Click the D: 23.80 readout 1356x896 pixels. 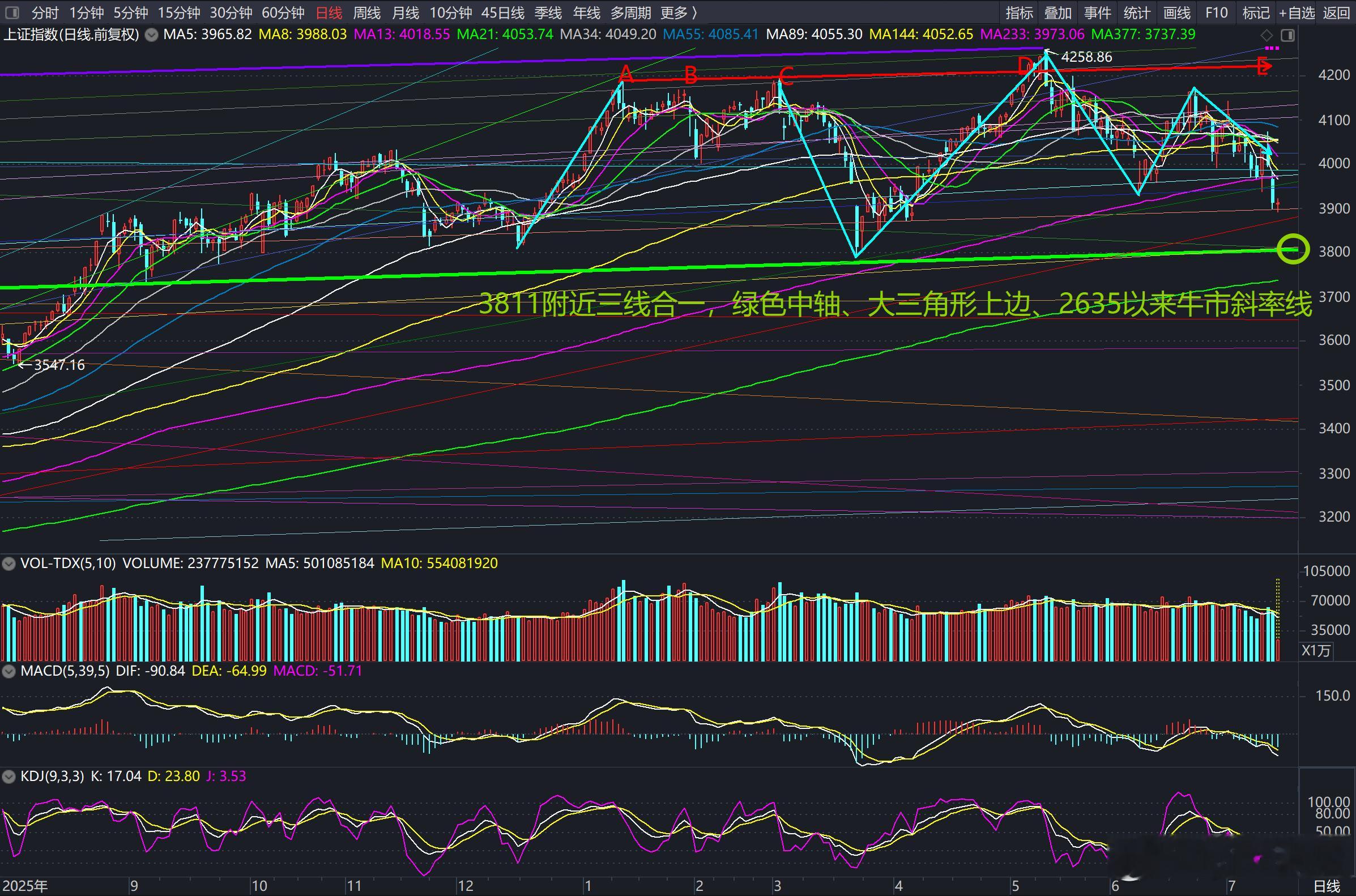(174, 776)
